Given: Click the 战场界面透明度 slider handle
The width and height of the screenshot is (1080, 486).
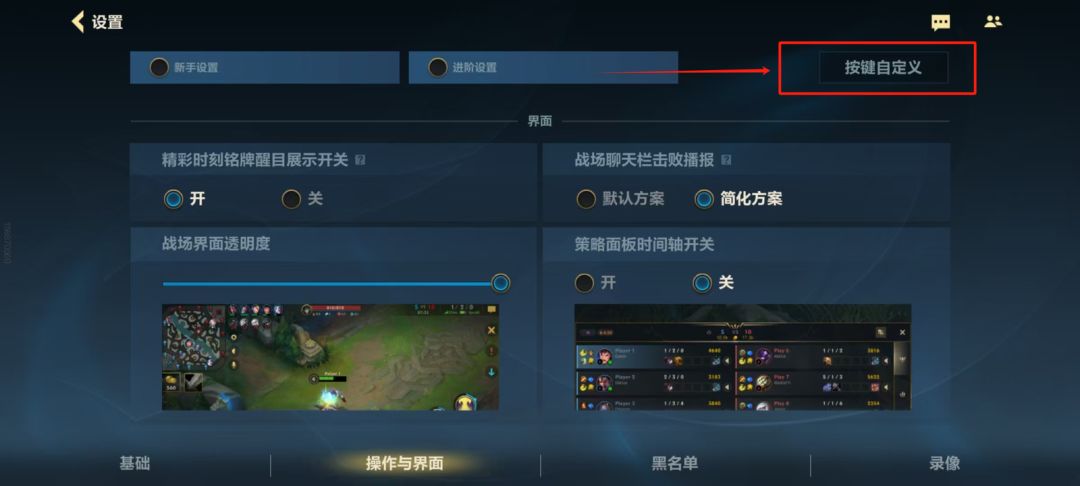Looking at the screenshot, I should 501,283.
